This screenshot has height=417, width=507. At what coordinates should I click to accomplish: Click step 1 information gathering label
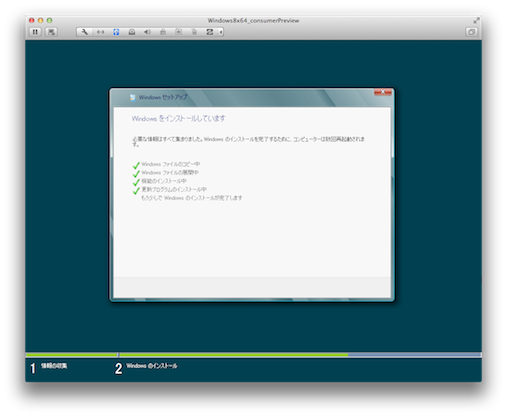click(x=54, y=366)
